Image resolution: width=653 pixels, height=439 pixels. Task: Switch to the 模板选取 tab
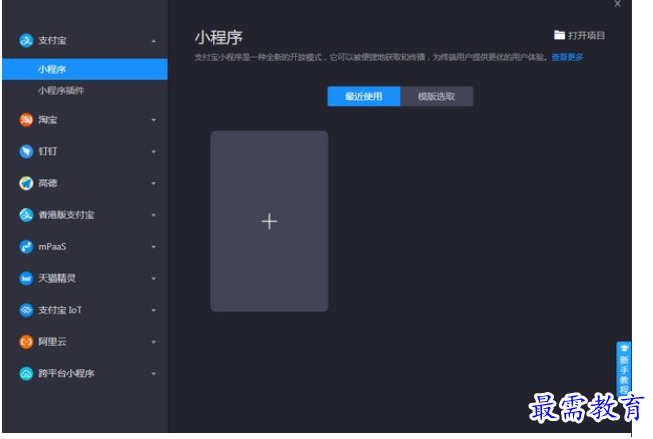point(436,96)
